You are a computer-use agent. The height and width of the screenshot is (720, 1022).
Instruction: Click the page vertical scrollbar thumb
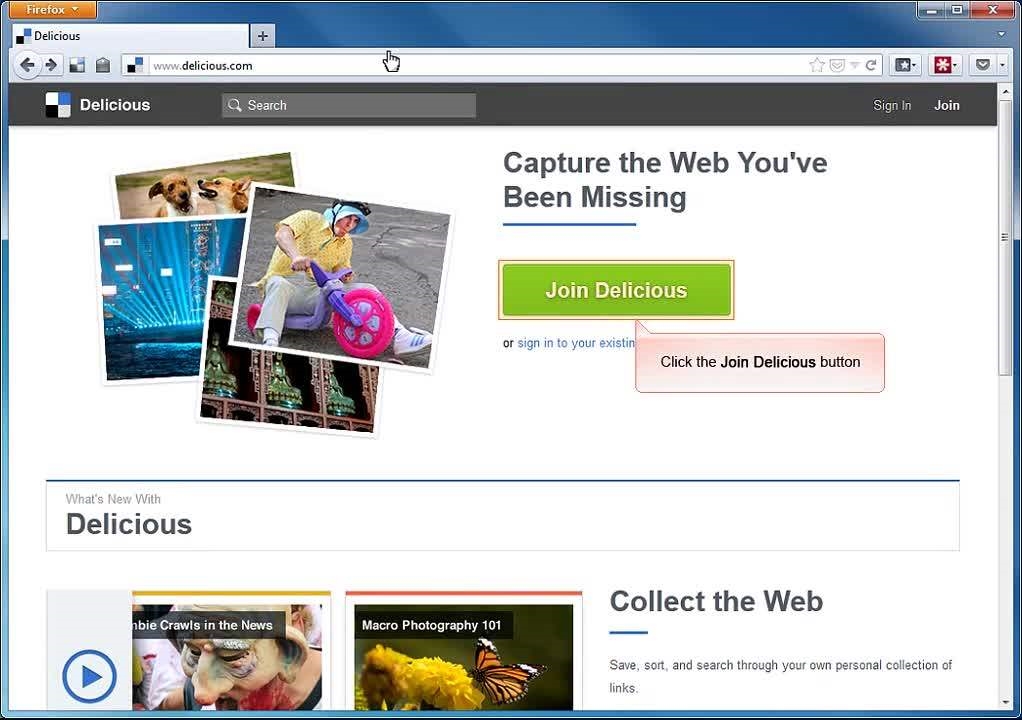click(x=1004, y=238)
